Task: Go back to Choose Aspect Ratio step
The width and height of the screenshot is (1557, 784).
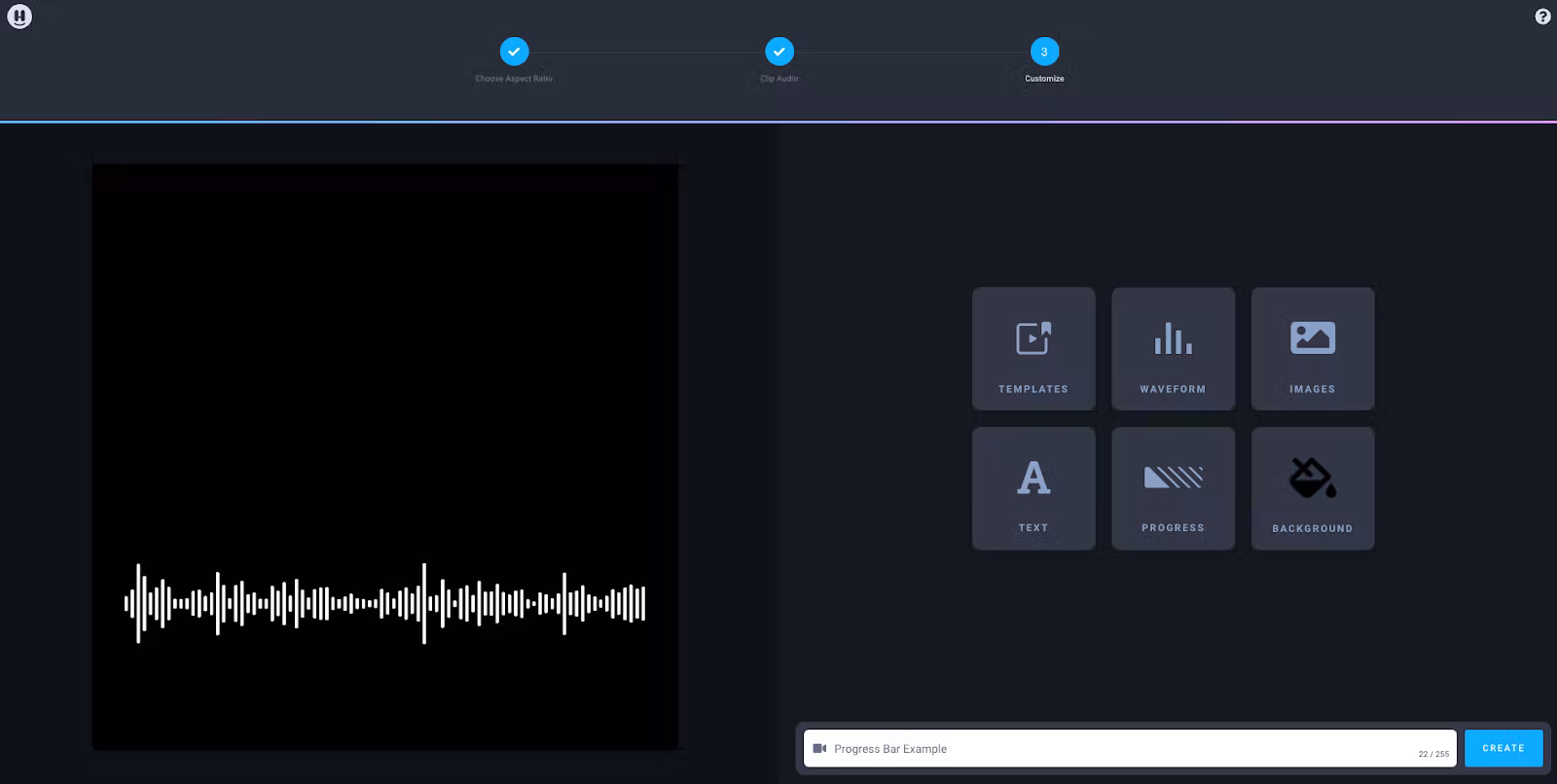Action: [x=514, y=52]
